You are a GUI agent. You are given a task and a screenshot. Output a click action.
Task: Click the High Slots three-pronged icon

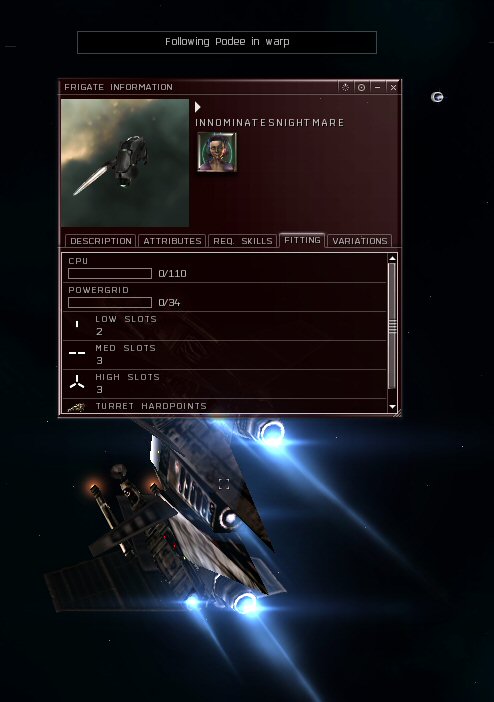[77, 382]
